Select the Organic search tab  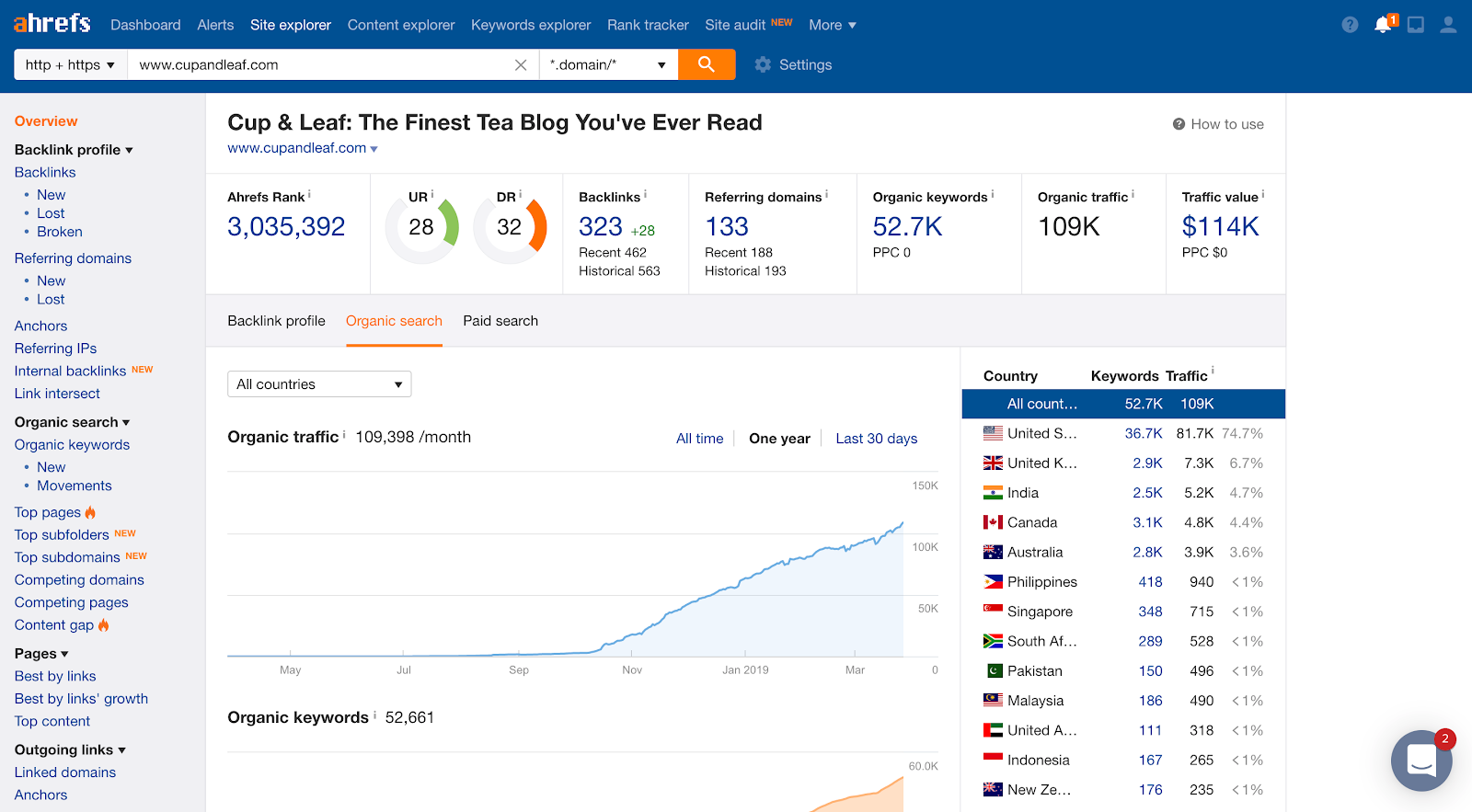(394, 321)
